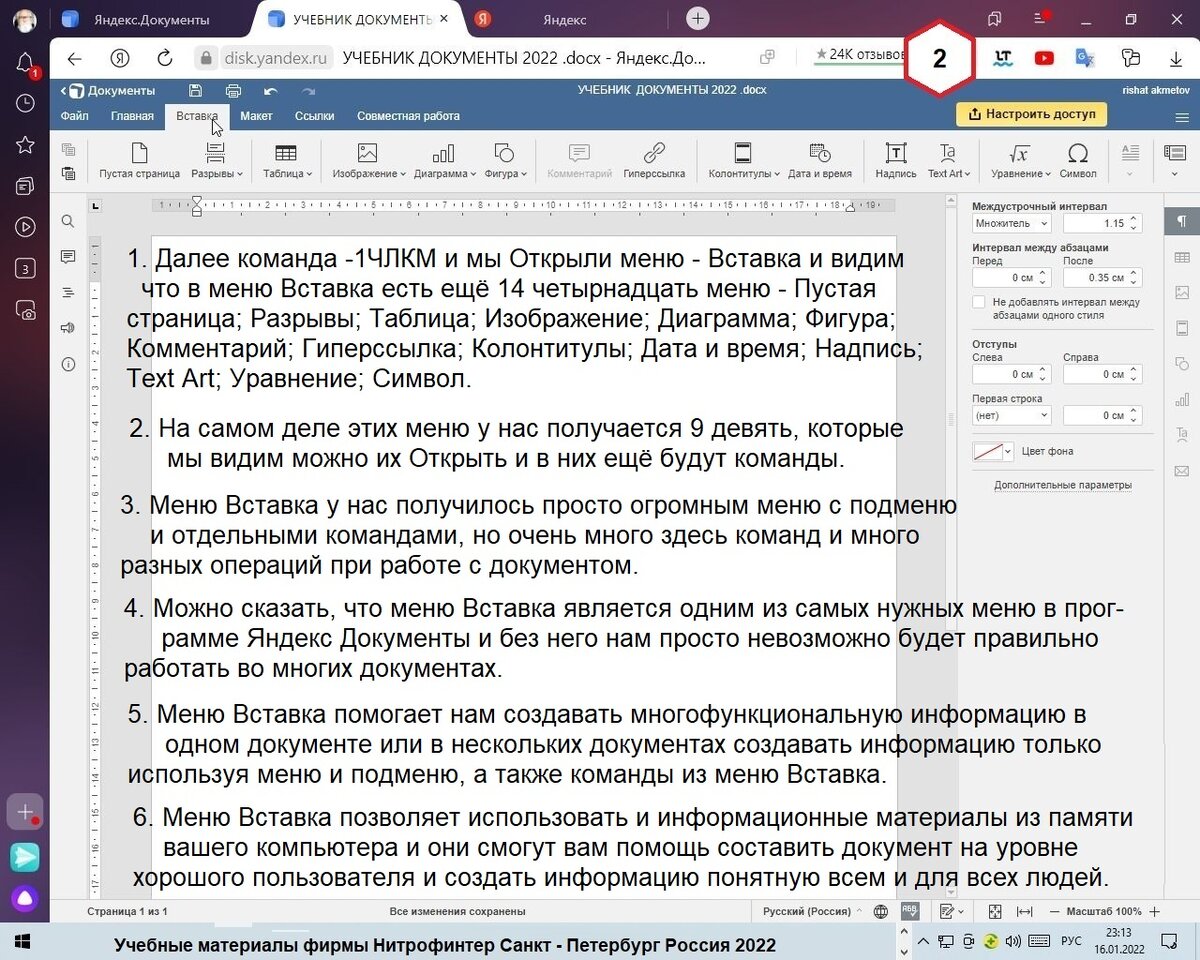
Task: Open the paragraph settings panel icon
Action: [1182, 220]
